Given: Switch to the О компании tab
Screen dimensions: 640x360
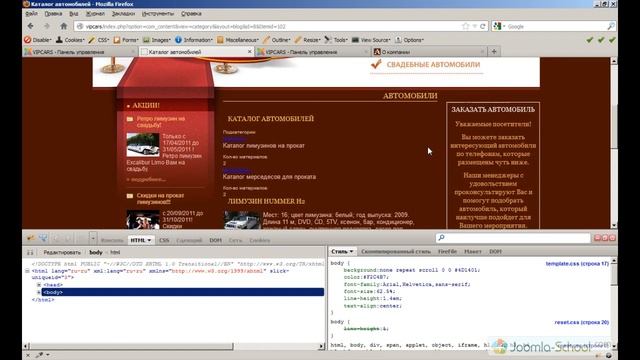Looking at the screenshot, I should click(x=429, y=52).
